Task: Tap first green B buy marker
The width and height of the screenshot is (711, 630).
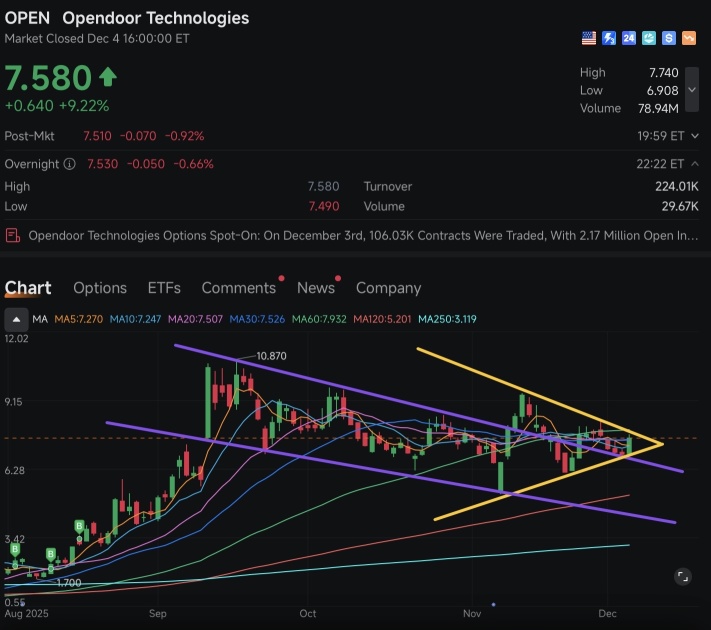Action: [15, 550]
